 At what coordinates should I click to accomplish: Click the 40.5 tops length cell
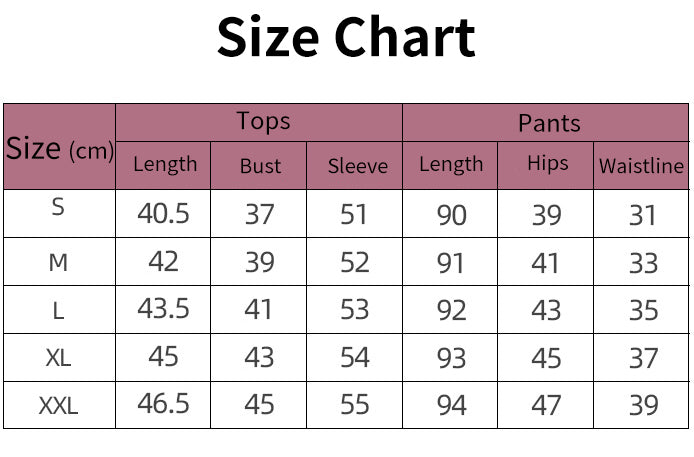[163, 213]
